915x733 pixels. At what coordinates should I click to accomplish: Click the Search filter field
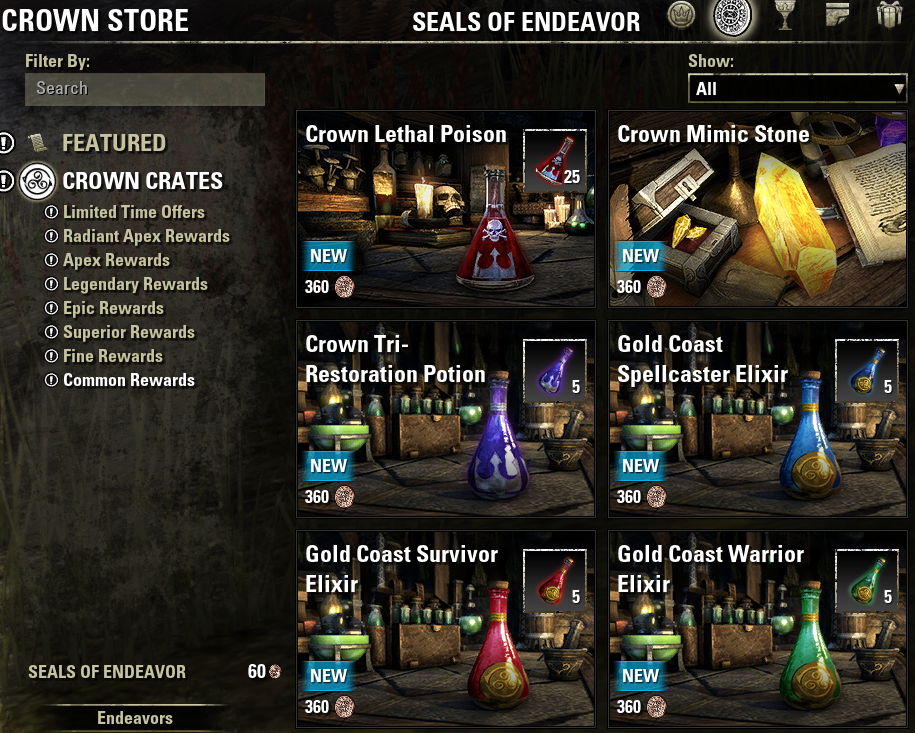point(145,89)
